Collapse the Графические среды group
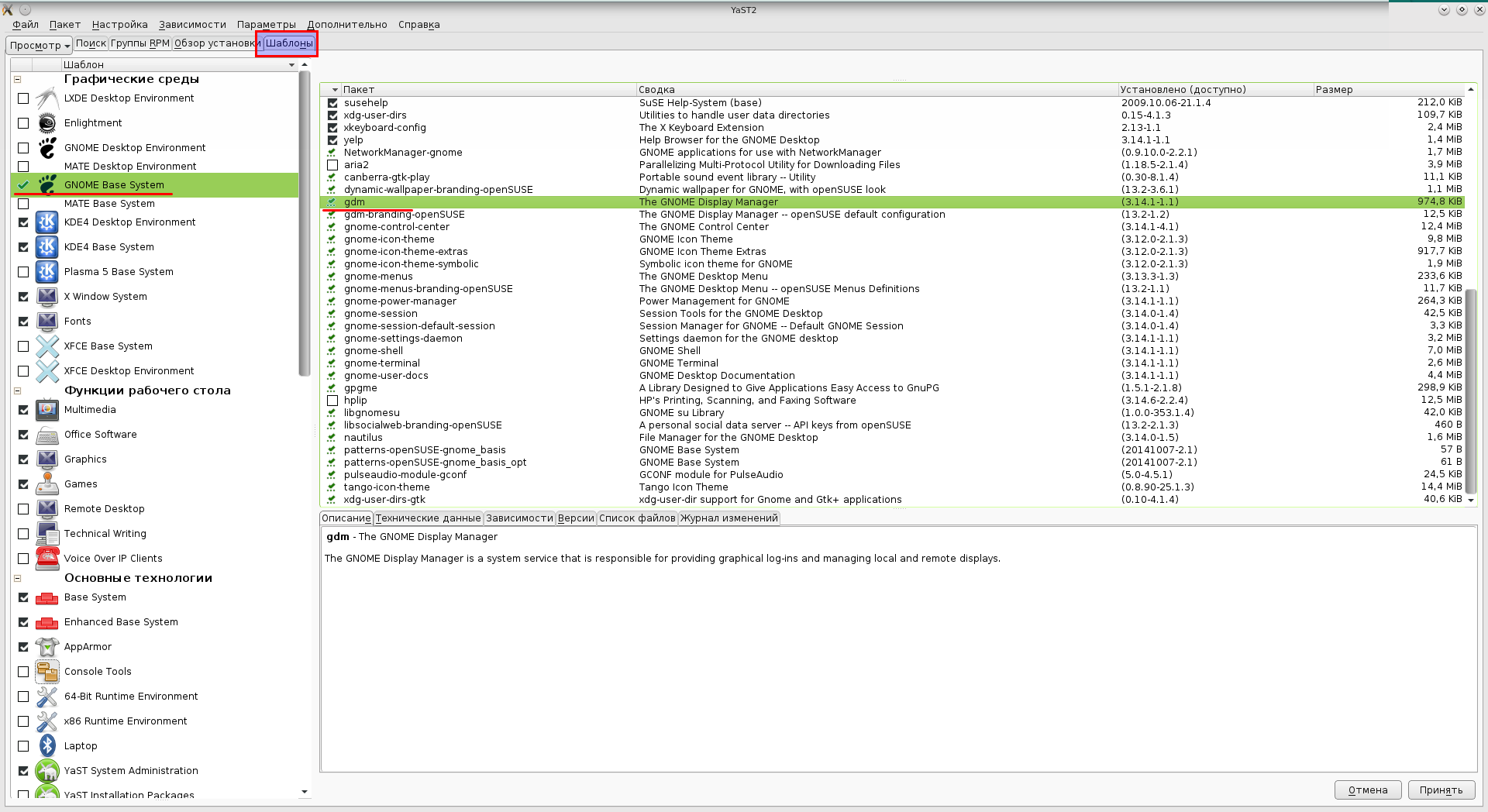The image size is (1488, 812). (17, 79)
